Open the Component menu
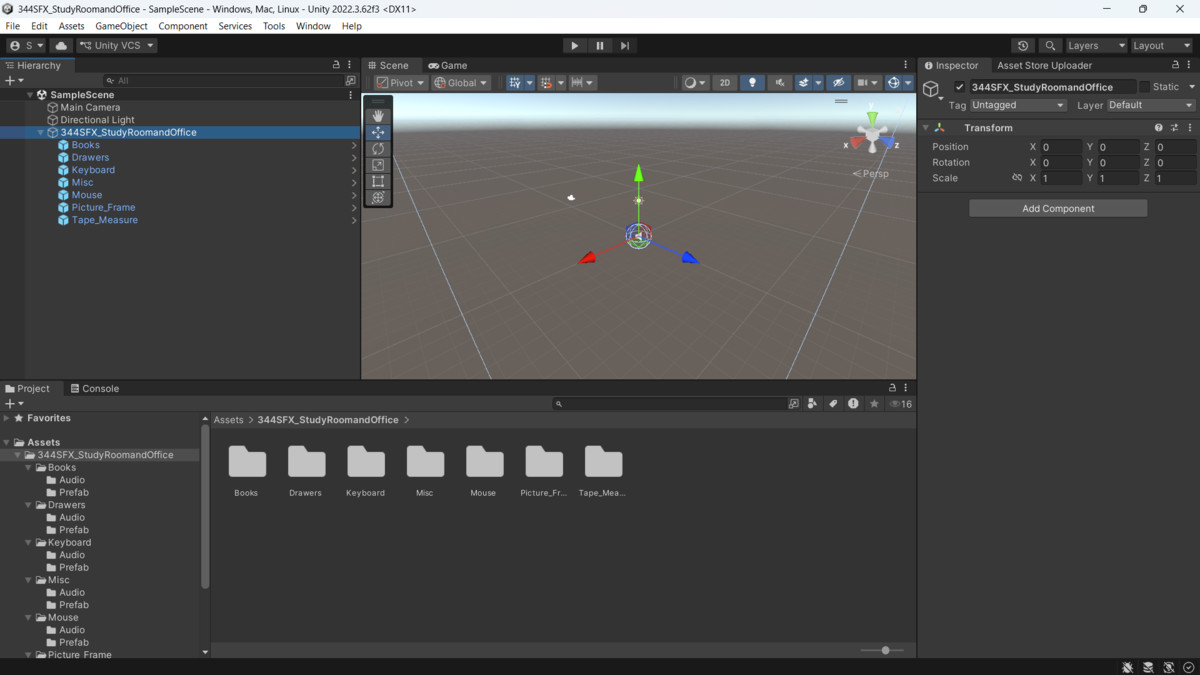Viewport: 1200px width, 675px height. click(183, 26)
